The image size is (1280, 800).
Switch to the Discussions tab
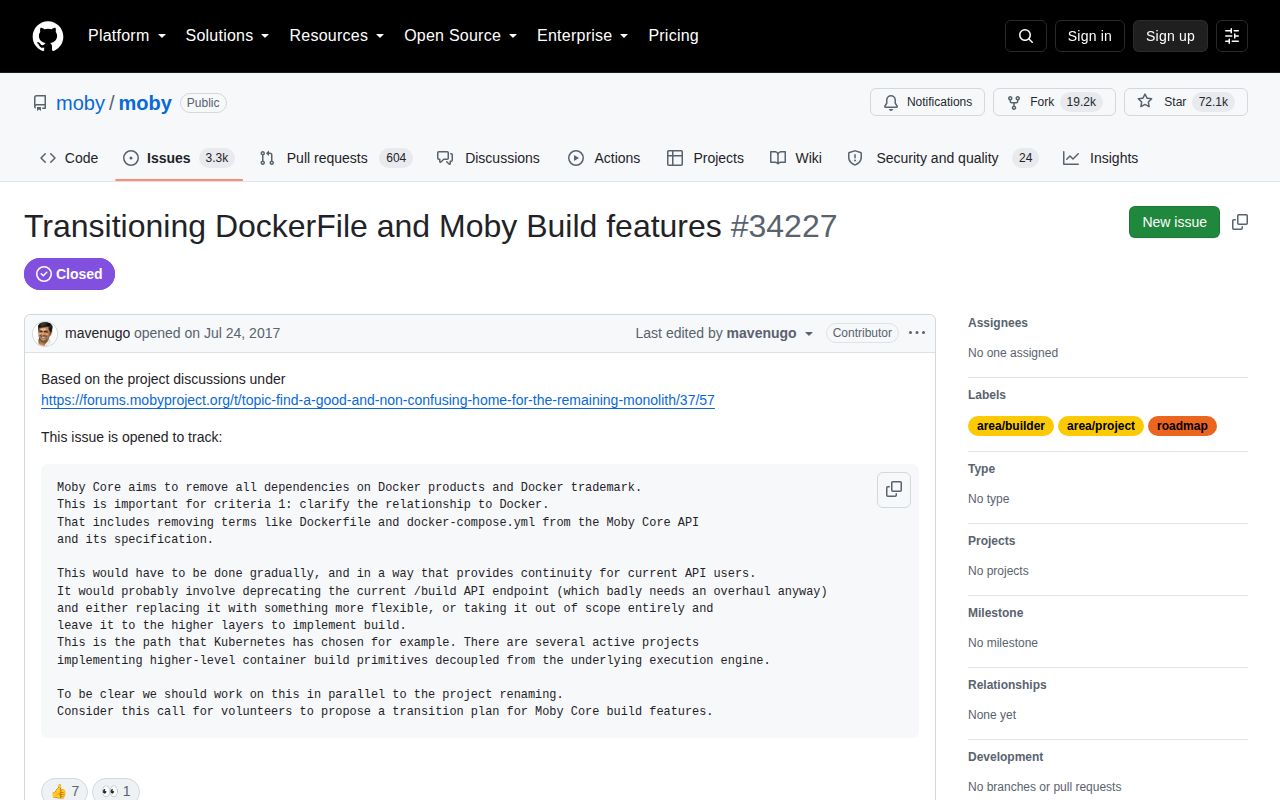click(x=488, y=158)
